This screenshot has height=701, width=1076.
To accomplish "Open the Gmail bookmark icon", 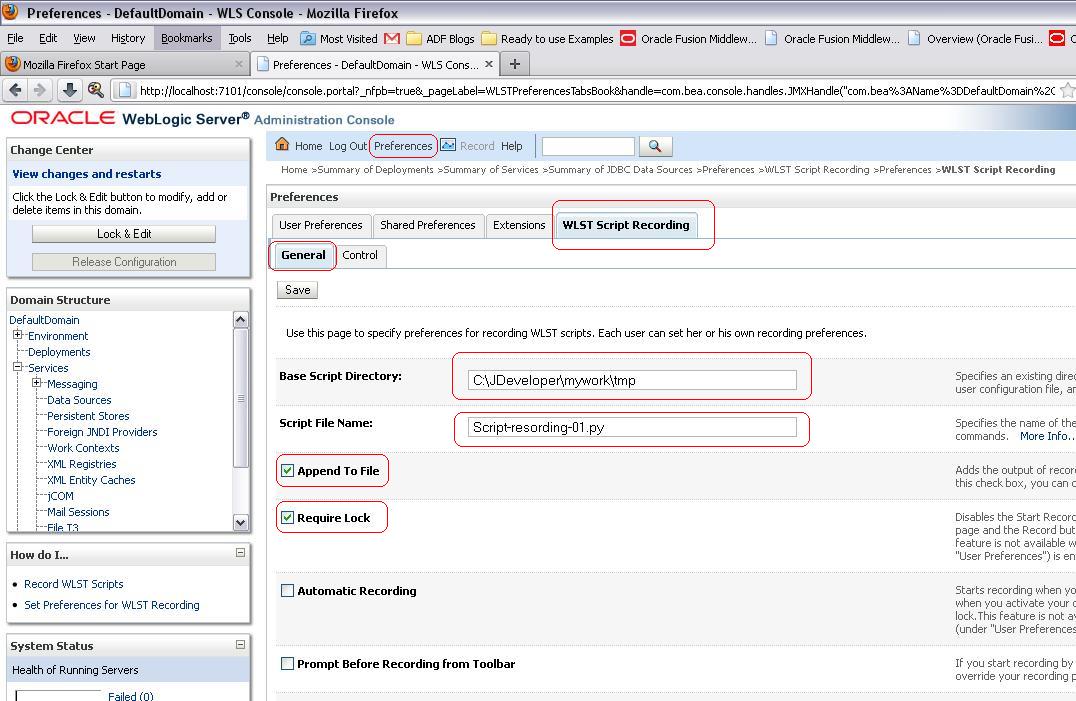I will (x=392, y=38).
